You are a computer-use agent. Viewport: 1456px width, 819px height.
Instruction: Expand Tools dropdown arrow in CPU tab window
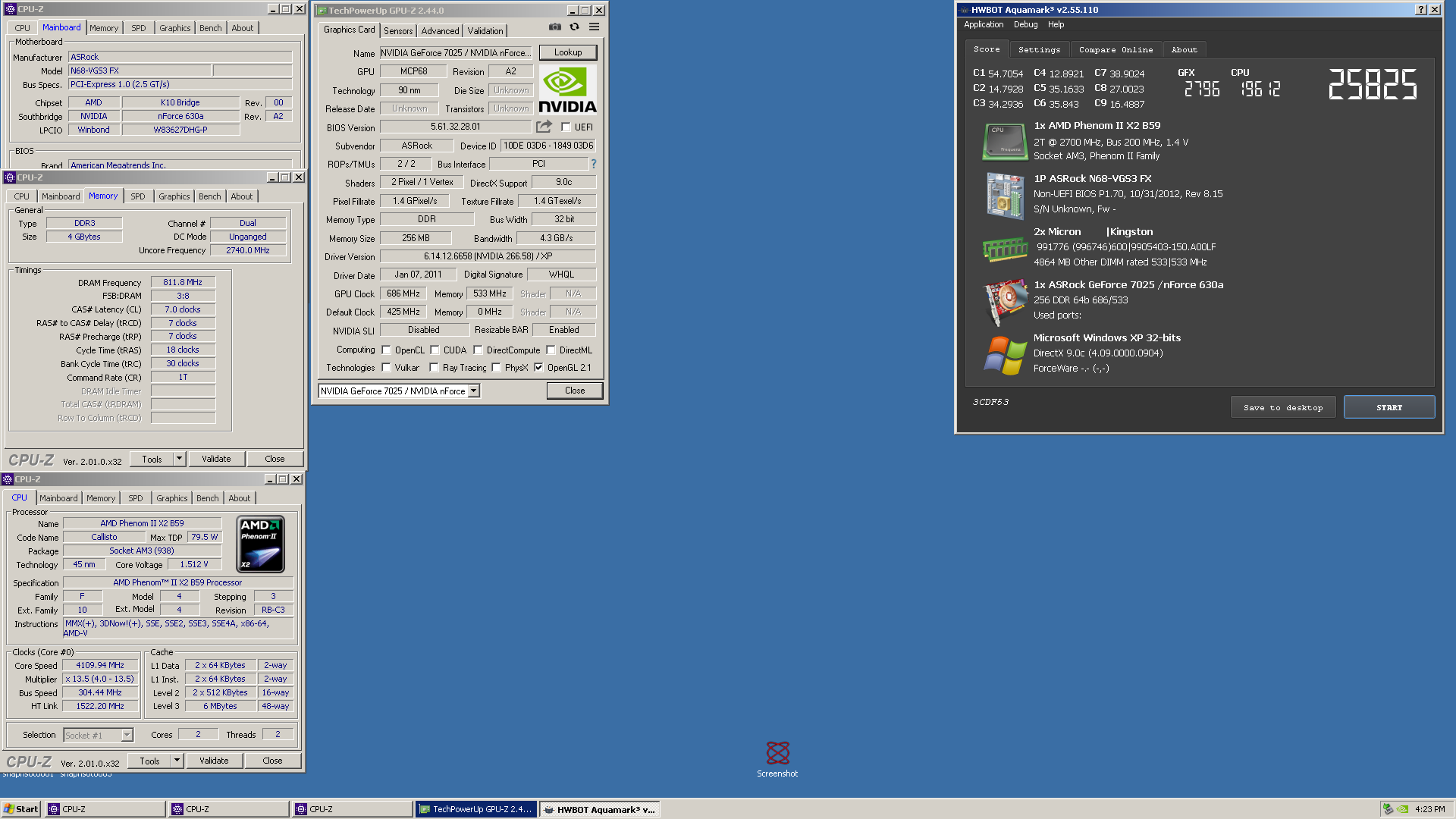click(177, 761)
